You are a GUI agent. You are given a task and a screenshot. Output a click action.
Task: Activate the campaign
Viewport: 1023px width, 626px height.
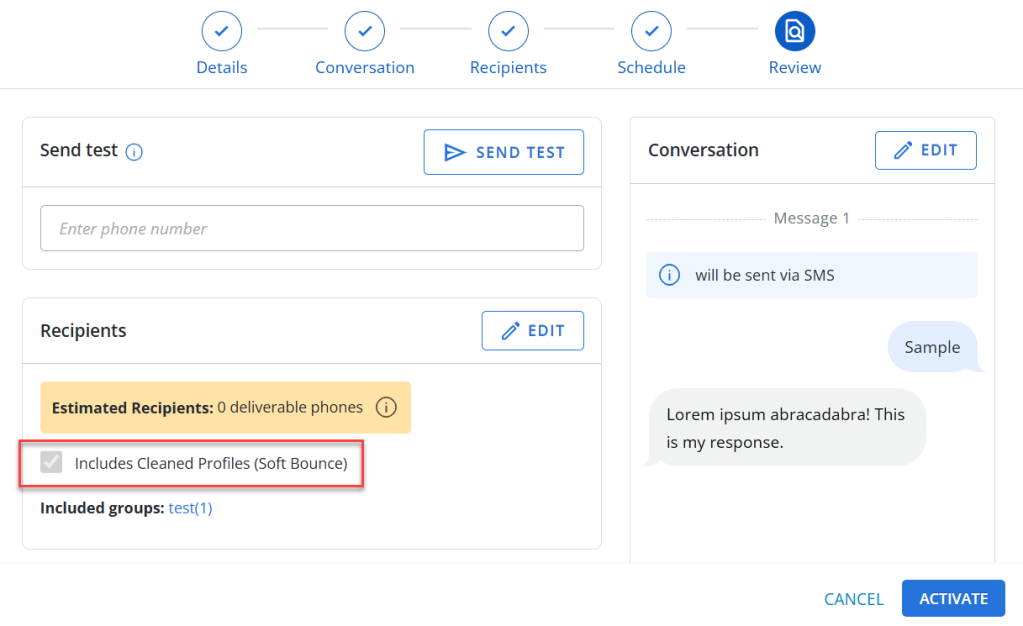point(953,598)
